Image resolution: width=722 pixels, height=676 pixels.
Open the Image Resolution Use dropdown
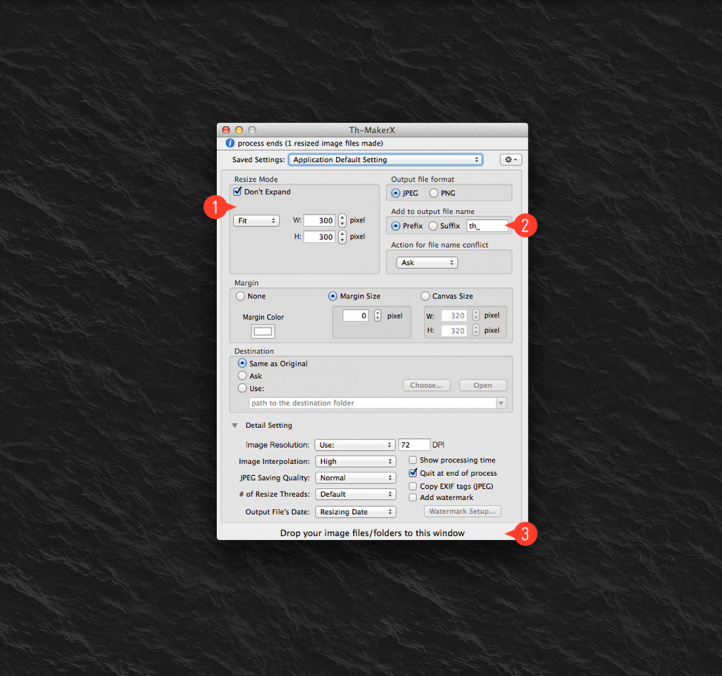pyautogui.click(x=355, y=445)
